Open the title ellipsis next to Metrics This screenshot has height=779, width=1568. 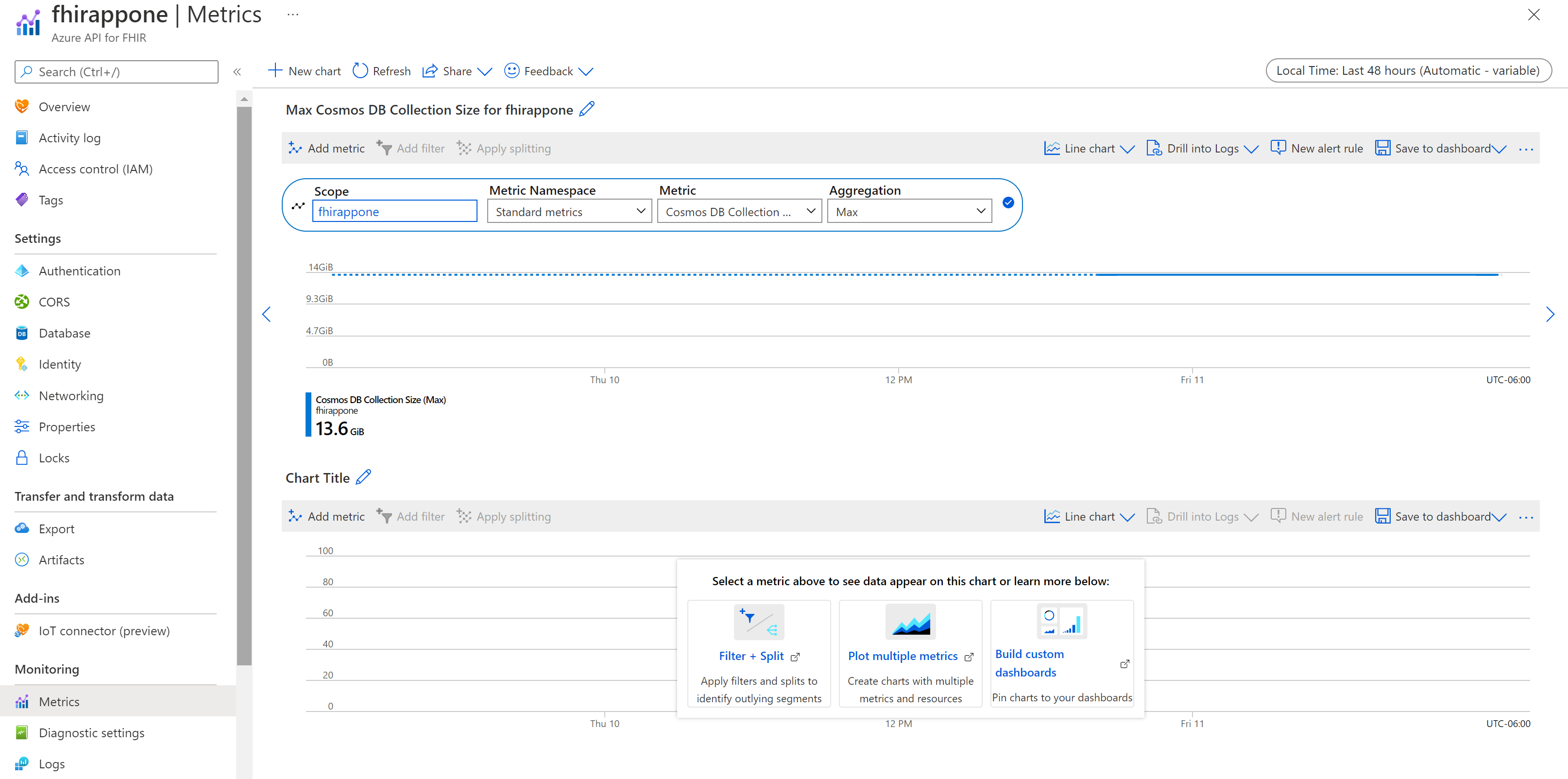[293, 15]
